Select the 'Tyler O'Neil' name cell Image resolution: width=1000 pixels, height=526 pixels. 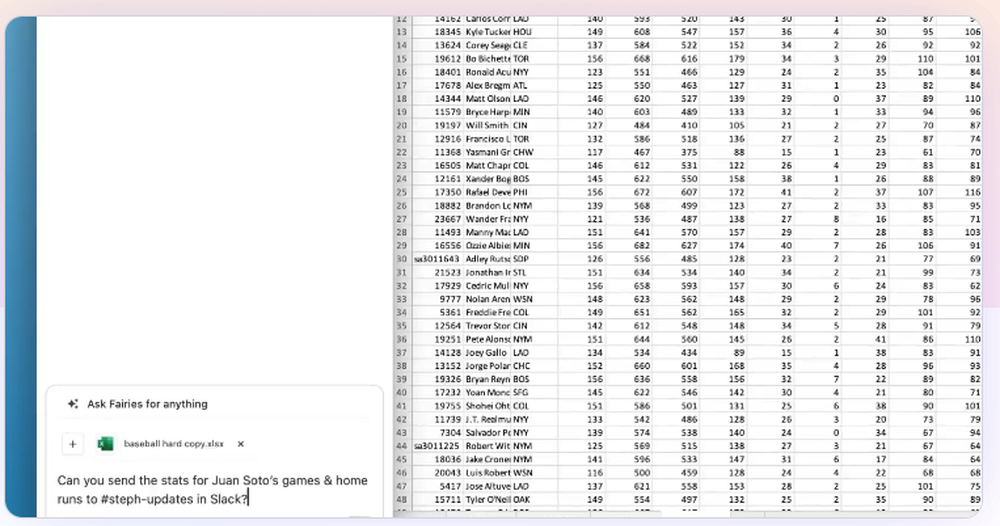point(488,499)
